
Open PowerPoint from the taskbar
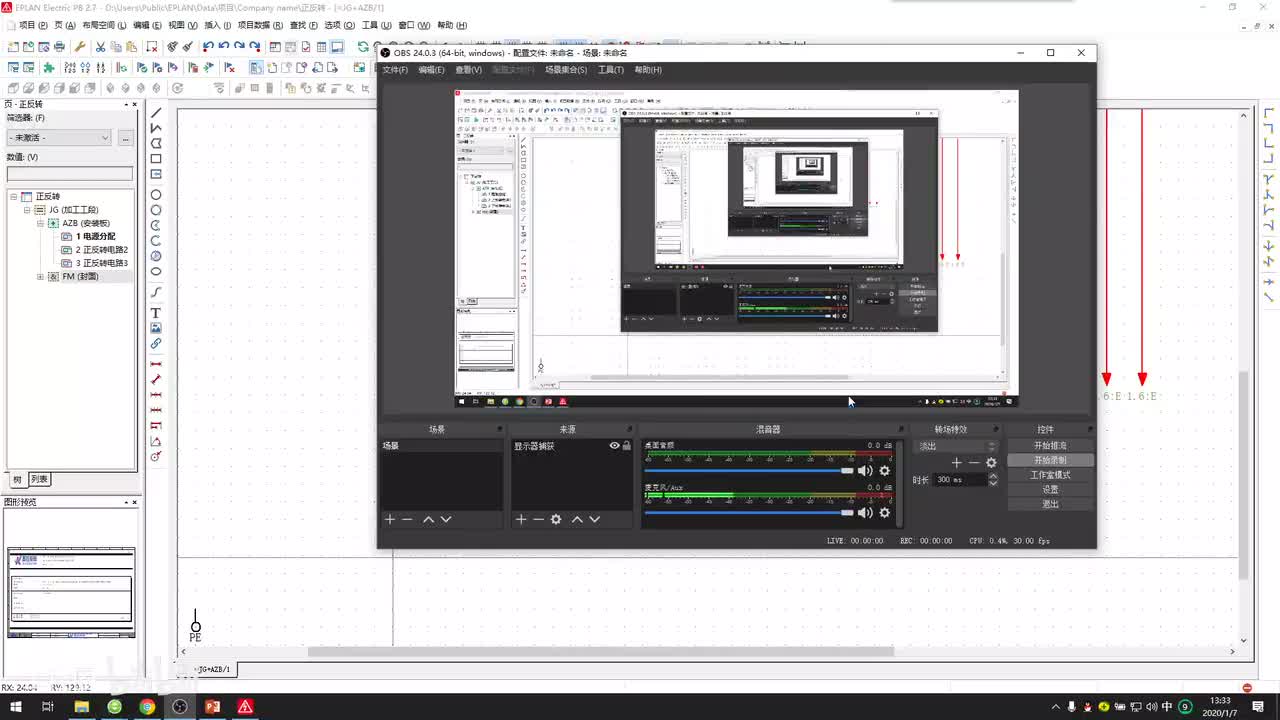tap(212, 707)
